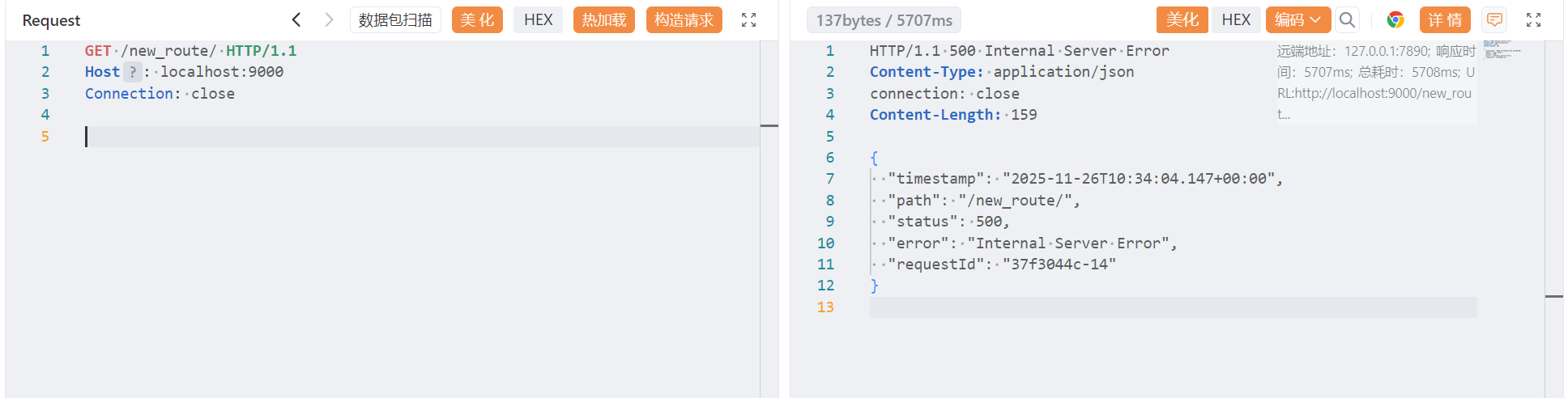Expand the Request panel to fullscreen
Viewport: 1568px width, 398px height.
pyautogui.click(x=748, y=20)
